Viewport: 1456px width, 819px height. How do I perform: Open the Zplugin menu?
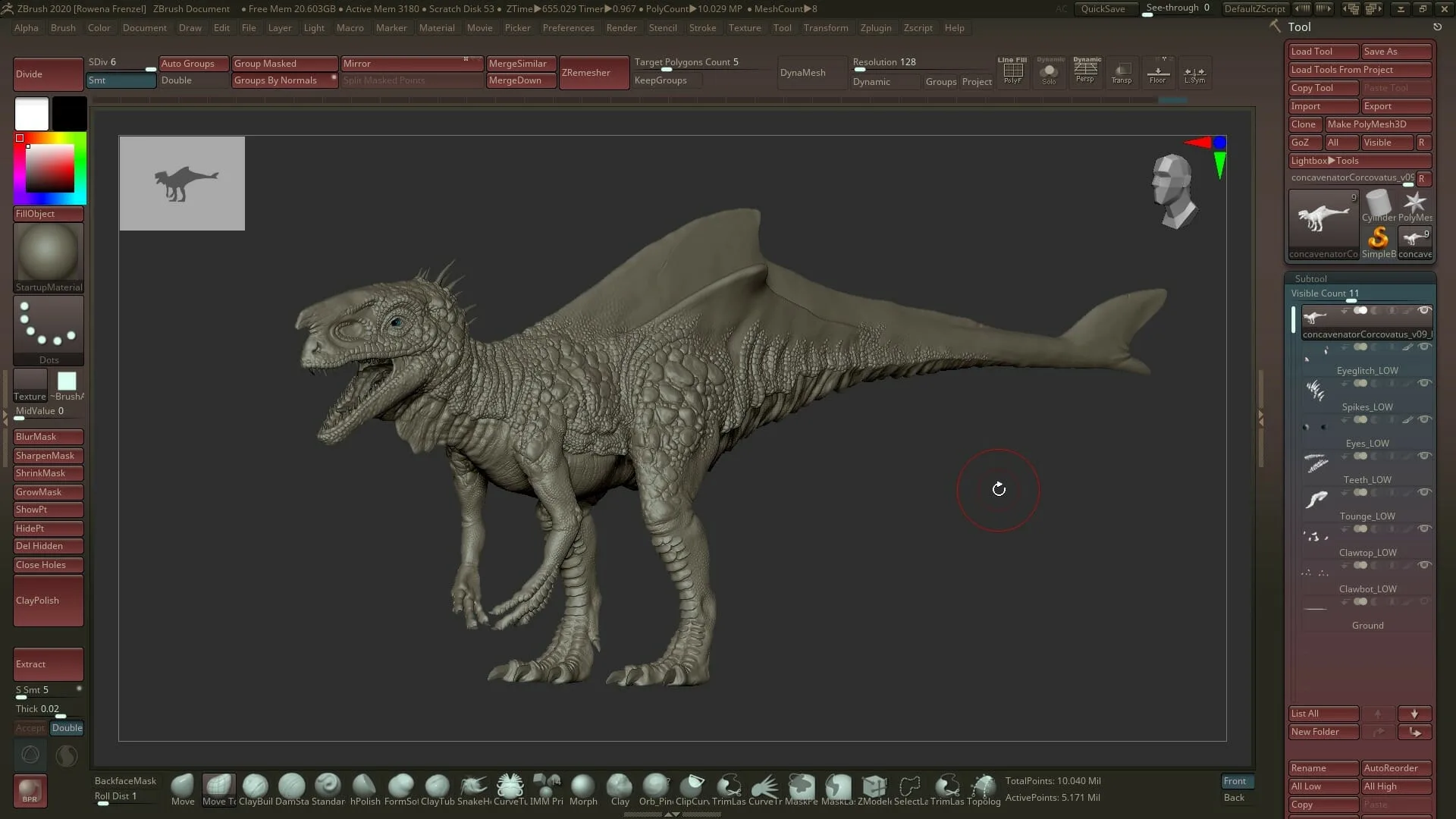876,28
